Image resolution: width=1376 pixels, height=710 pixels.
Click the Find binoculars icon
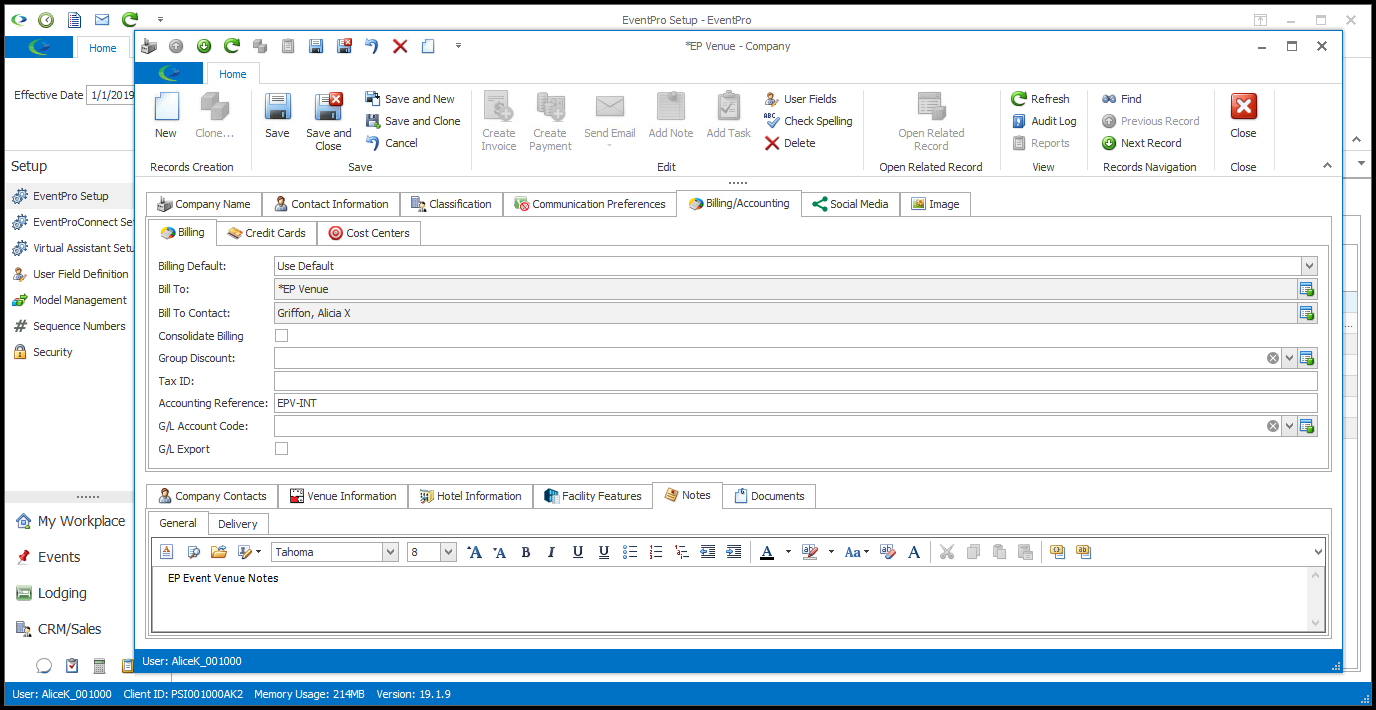coord(1109,99)
